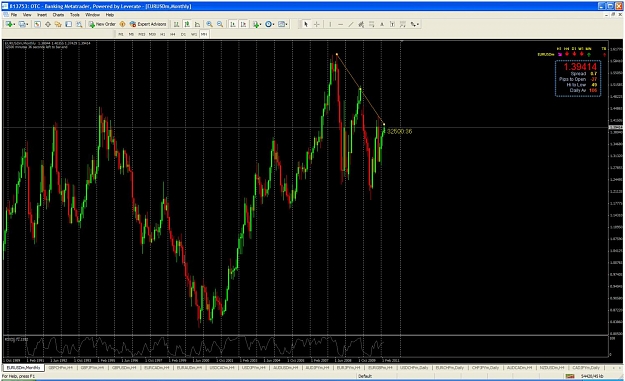The image size is (625, 381).
Task: Select the M1 timeframe button
Action: click(121, 34)
